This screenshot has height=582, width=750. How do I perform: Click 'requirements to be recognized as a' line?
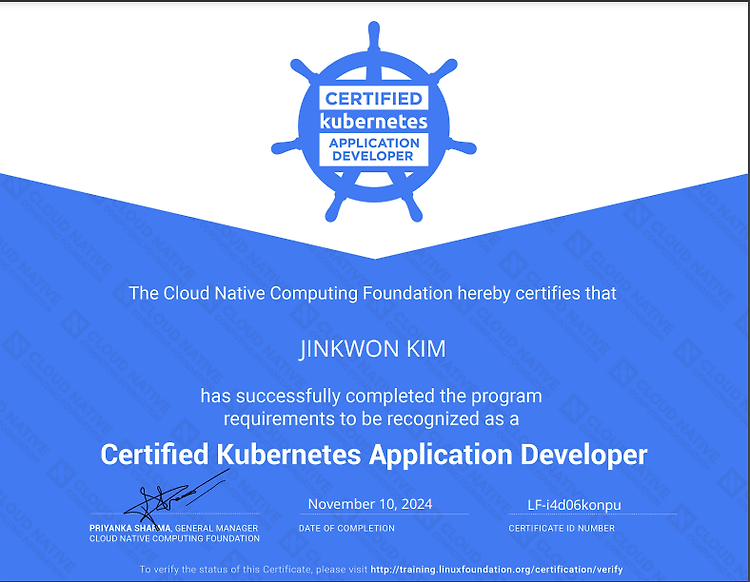[371, 419]
